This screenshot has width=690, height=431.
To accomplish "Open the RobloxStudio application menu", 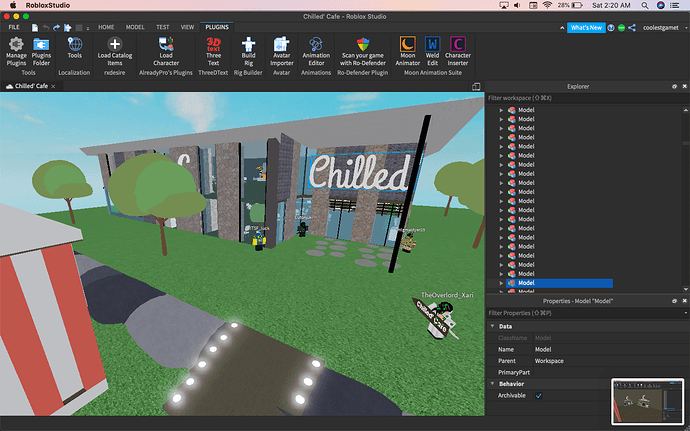I will 48,5.
